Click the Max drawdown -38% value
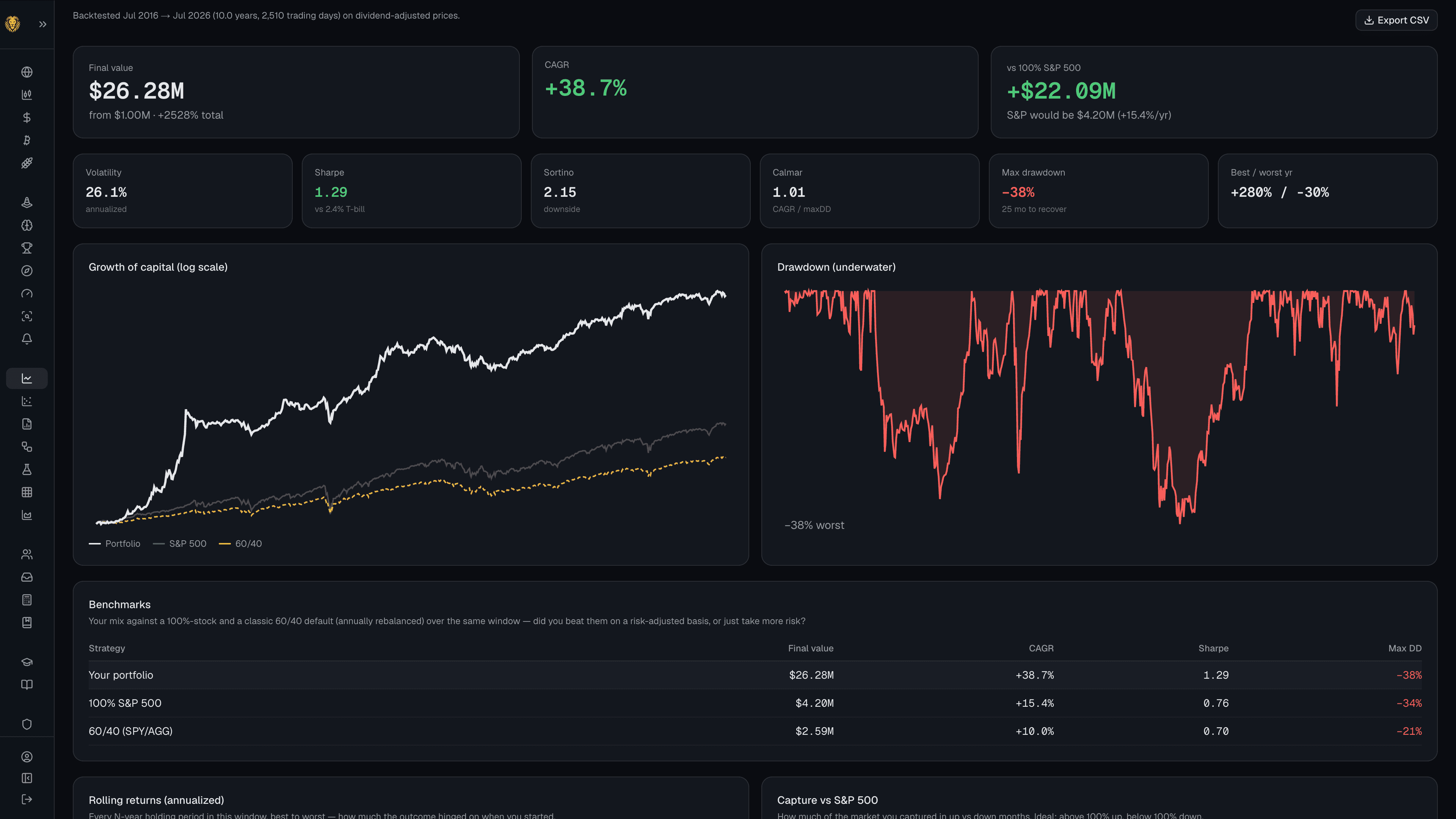Screen dimensions: 1456x819 tap(1018, 192)
